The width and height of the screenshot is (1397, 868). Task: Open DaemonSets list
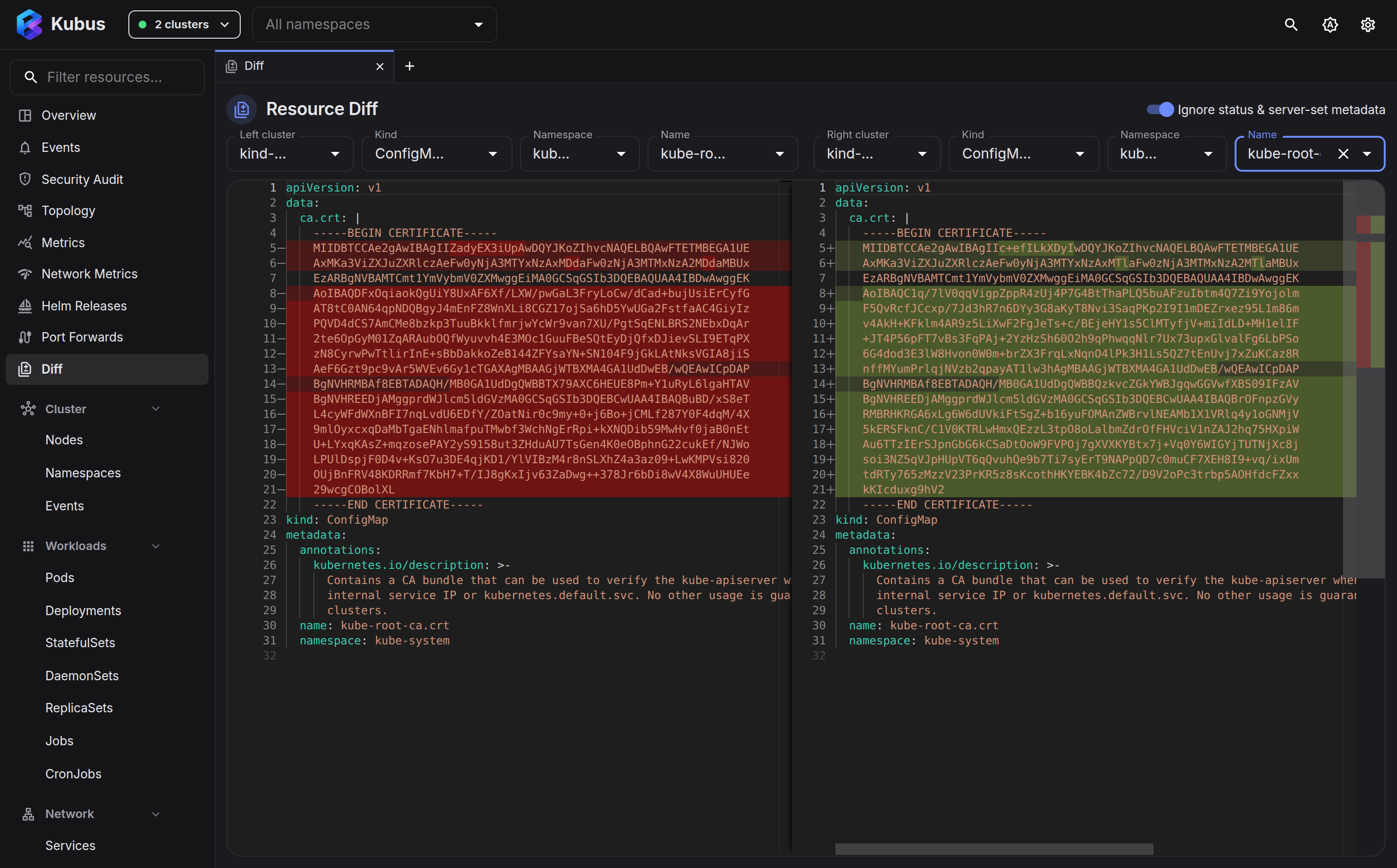pos(82,676)
